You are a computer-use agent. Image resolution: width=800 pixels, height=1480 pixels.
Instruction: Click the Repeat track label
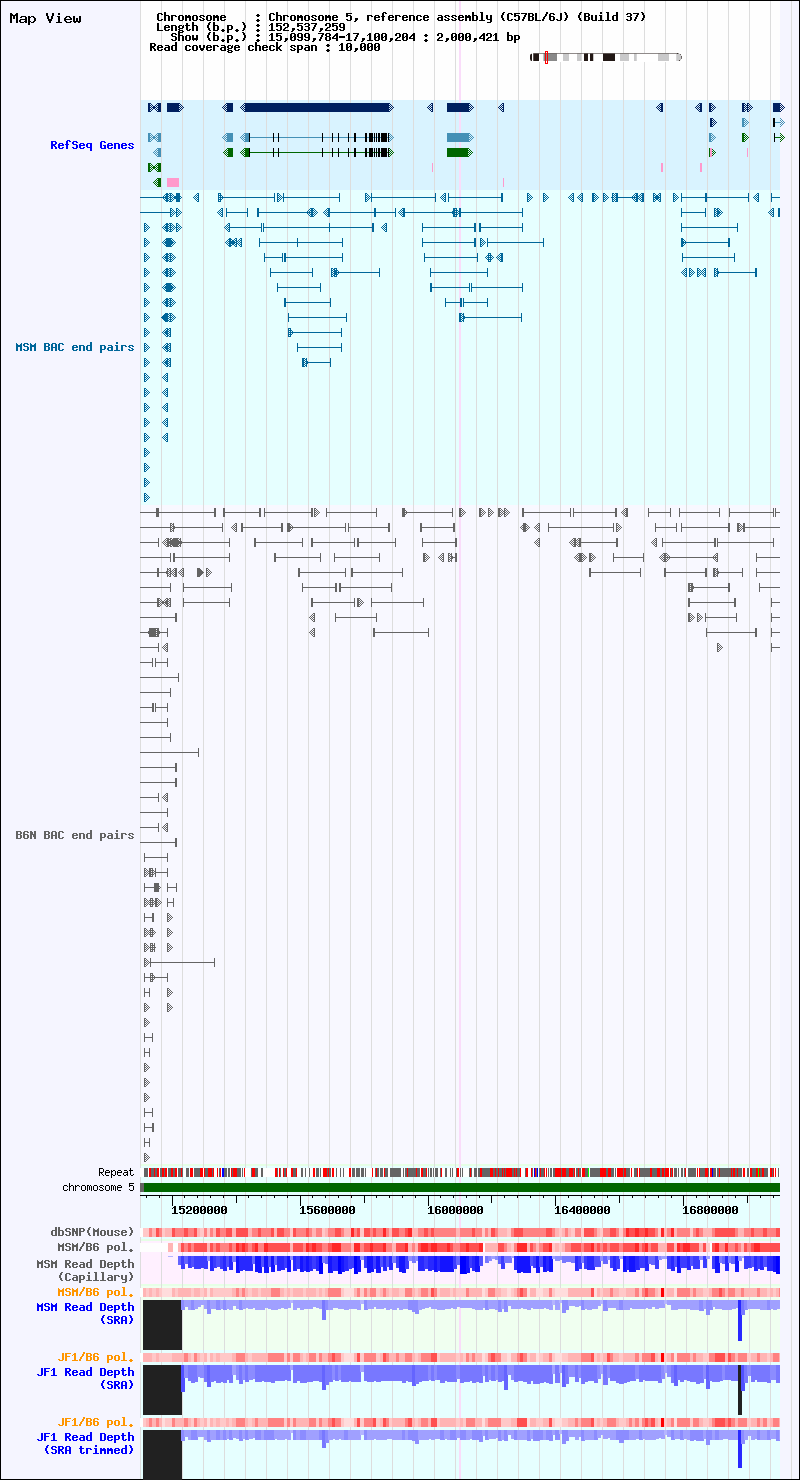[x=116, y=1172]
